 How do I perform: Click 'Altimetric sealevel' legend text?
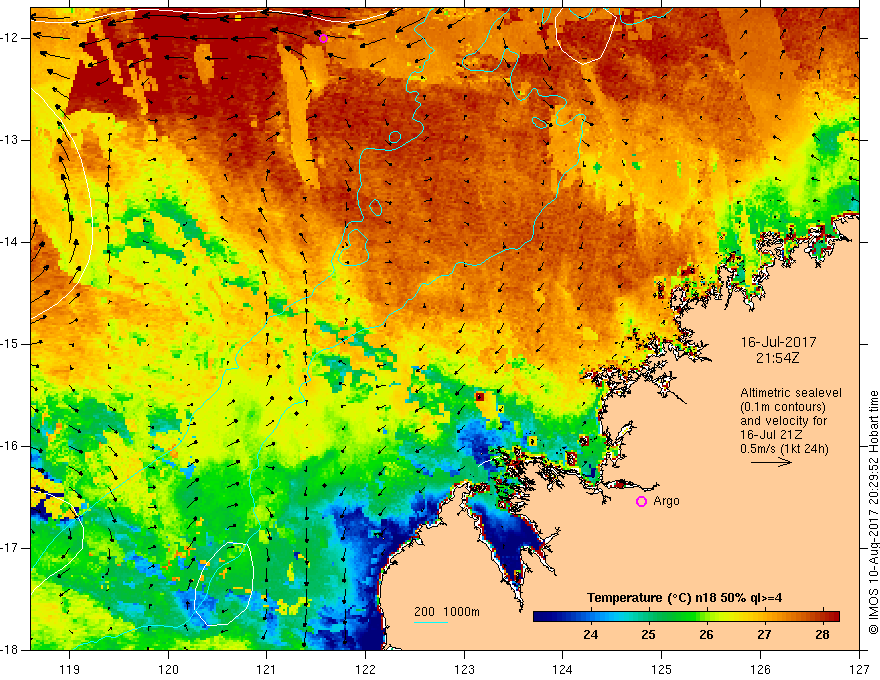(791, 393)
